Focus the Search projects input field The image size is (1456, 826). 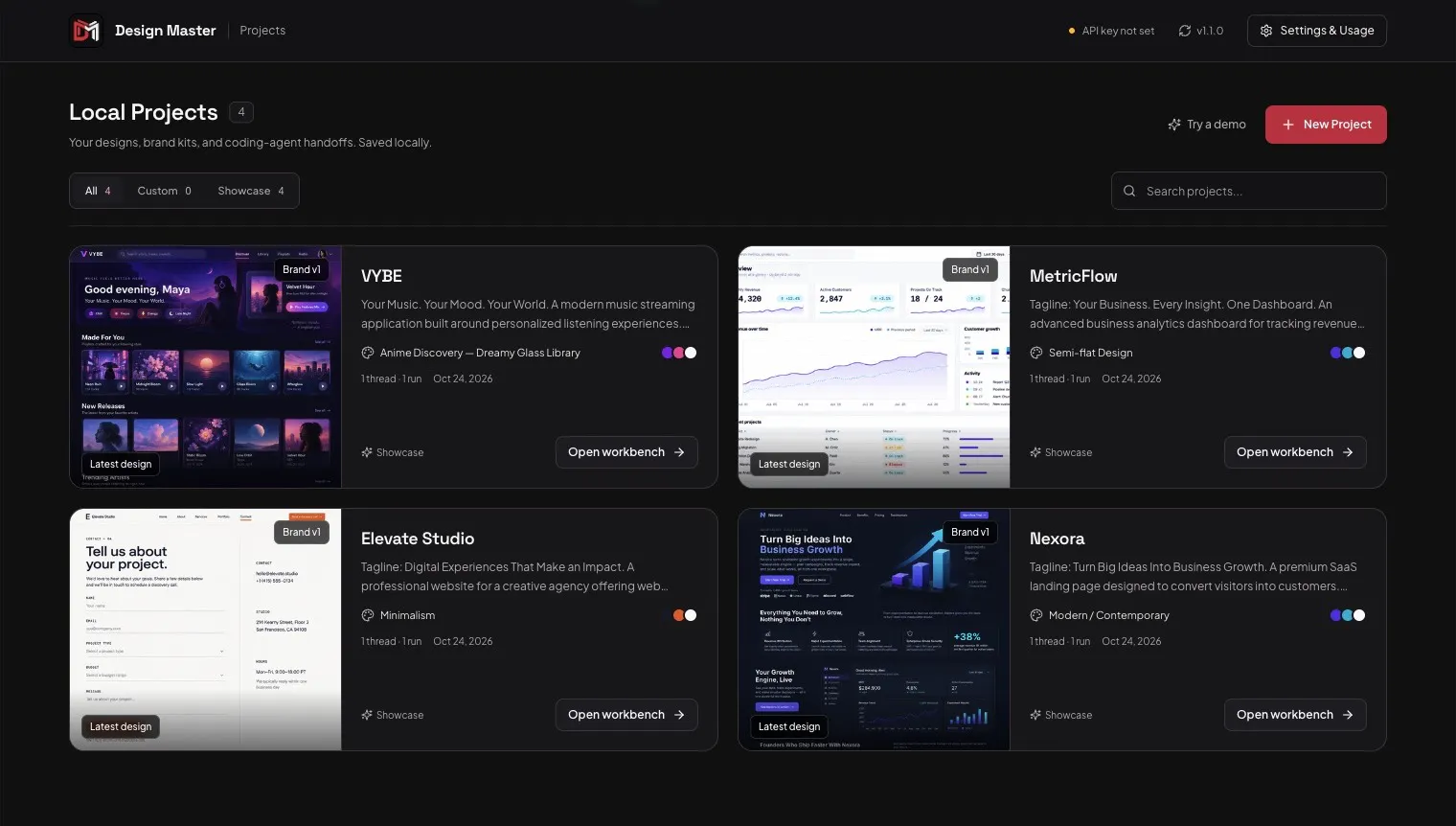tap(1249, 191)
